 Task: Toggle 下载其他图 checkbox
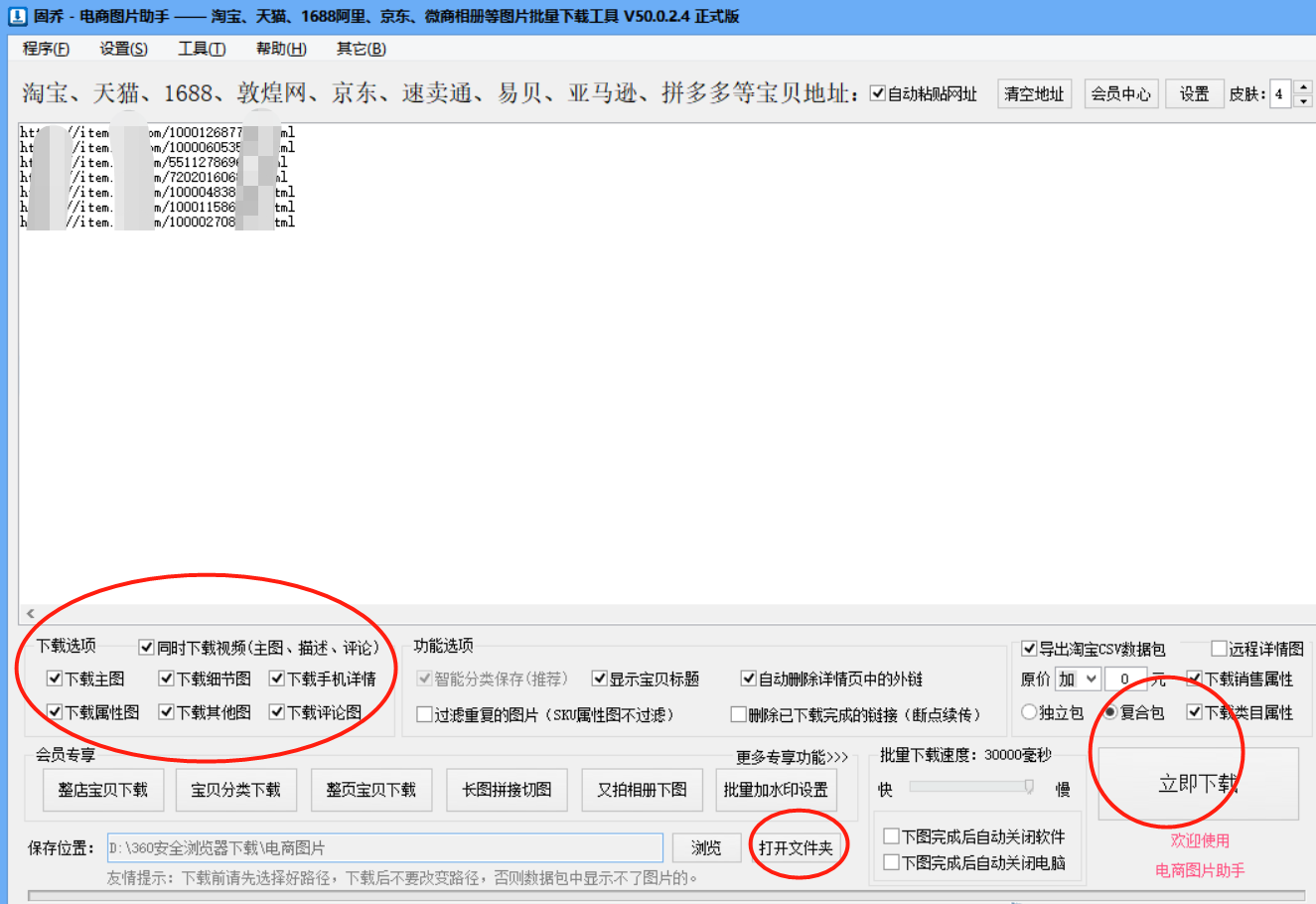[x=167, y=712]
